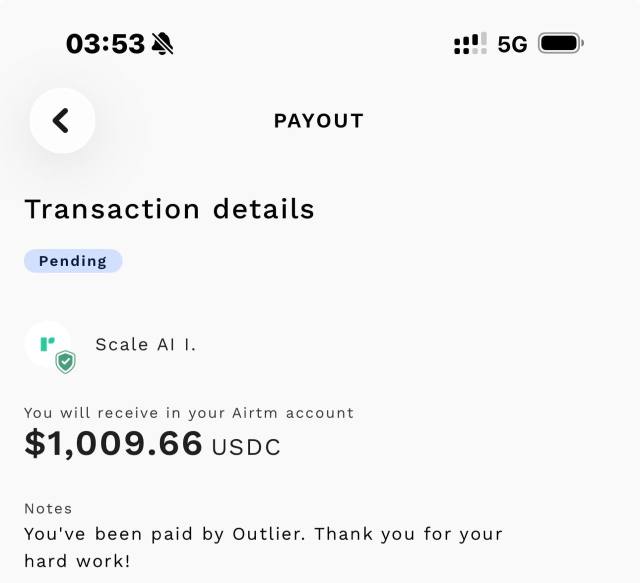Screen dimensions: 640x583
Task: Tap the Pending status badge
Action: pyautogui.click(x=73, y=261)
